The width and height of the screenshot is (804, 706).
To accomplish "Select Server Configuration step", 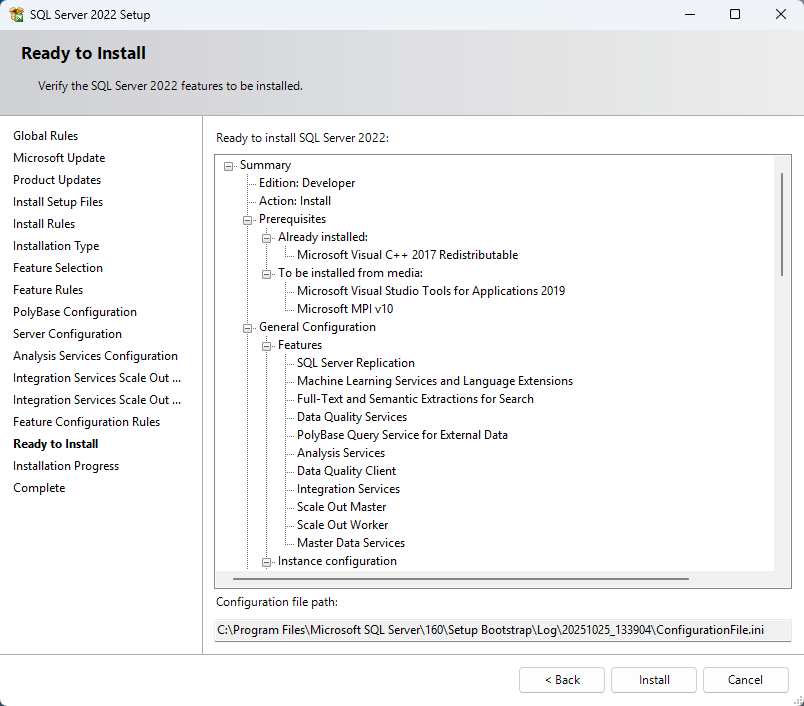I will pyautogui.click(x=67, y=334).
